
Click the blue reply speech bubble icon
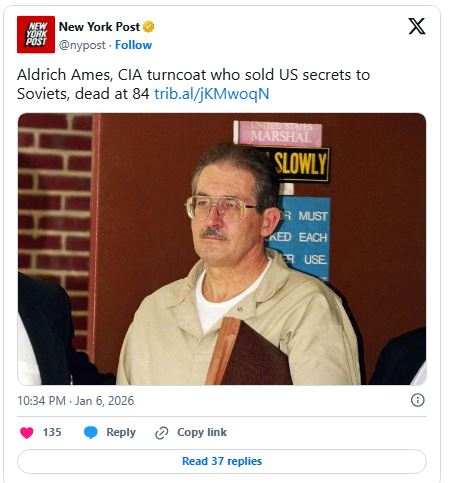[91, 432]
